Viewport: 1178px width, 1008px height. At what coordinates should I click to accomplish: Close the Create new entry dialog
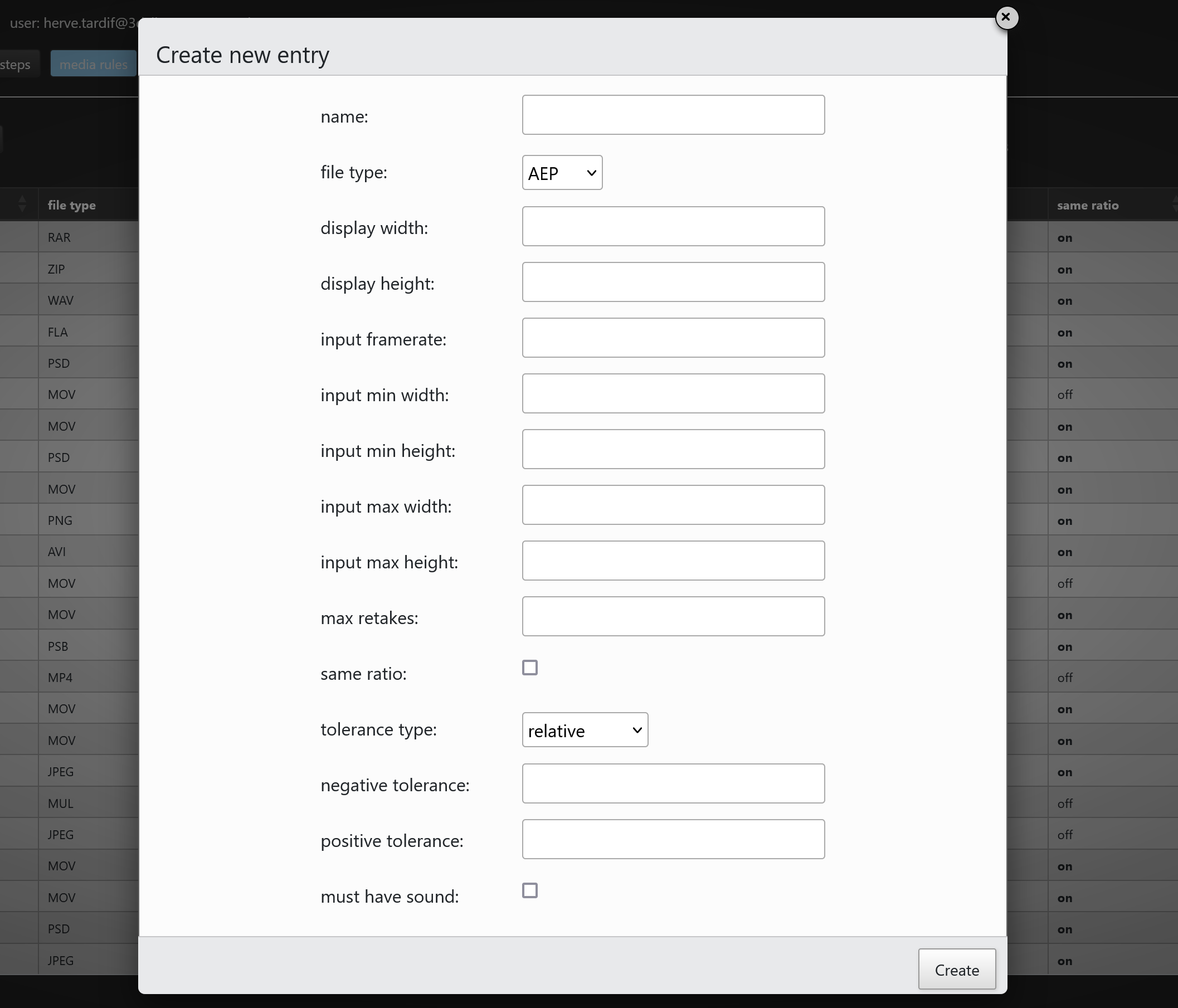1006,18
